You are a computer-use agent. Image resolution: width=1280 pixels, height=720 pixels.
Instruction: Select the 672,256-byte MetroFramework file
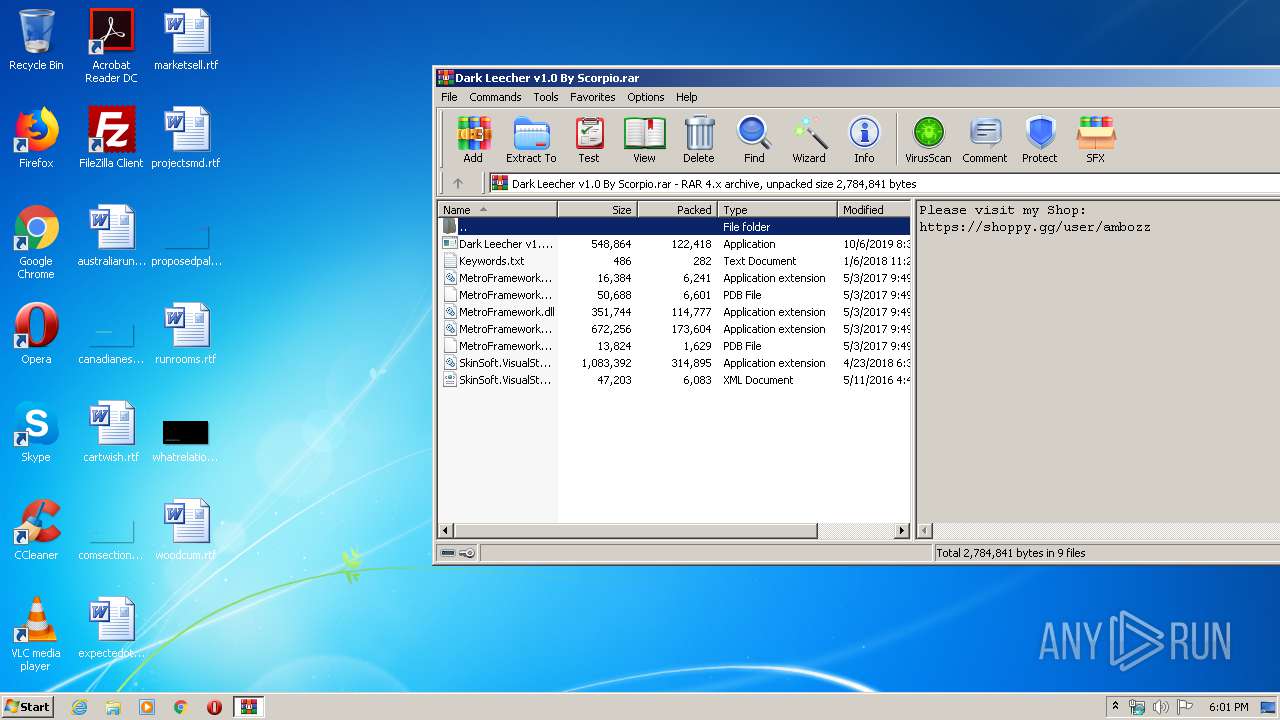click(674, 329)
